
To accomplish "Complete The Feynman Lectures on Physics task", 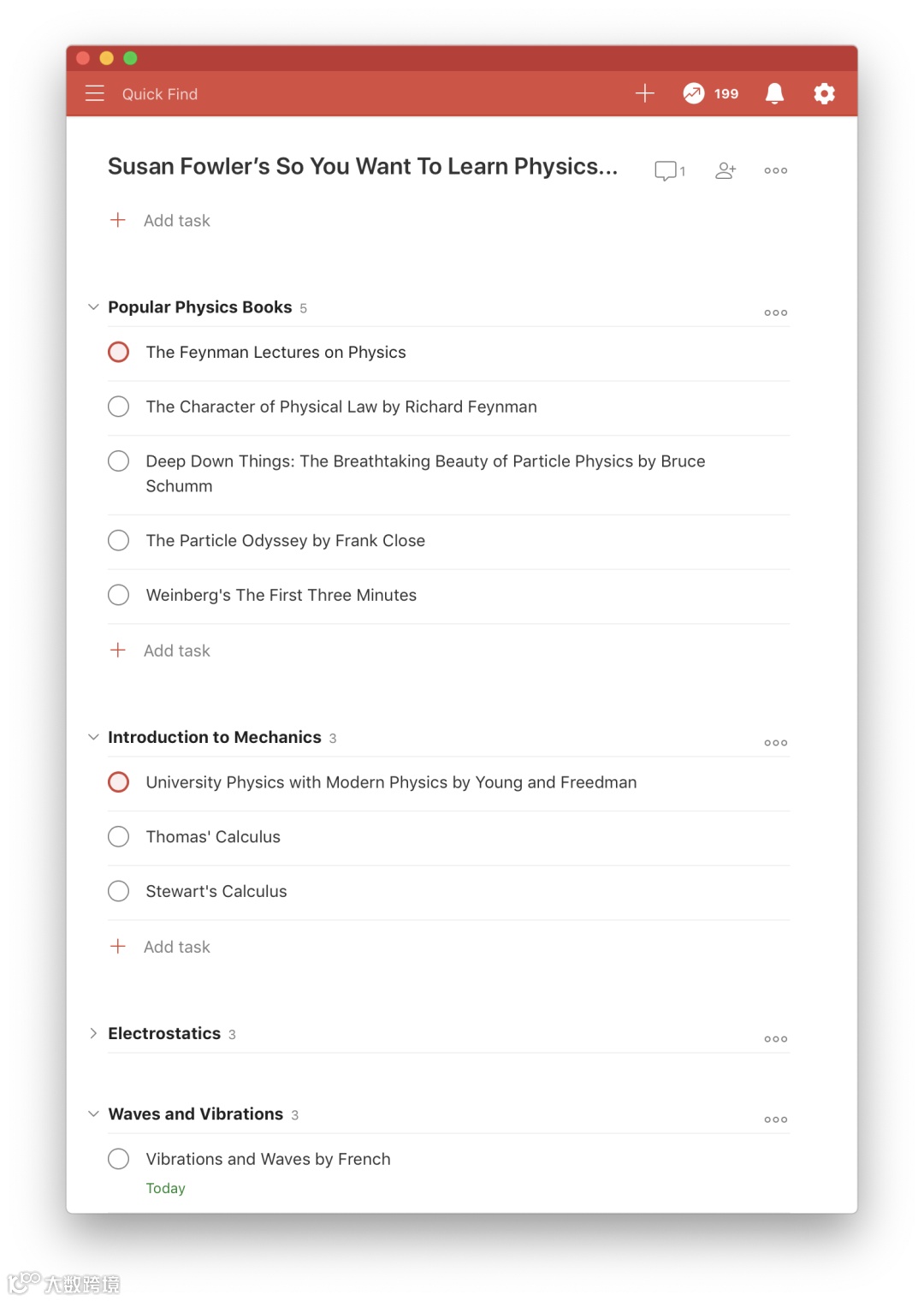I will (119, 352).
